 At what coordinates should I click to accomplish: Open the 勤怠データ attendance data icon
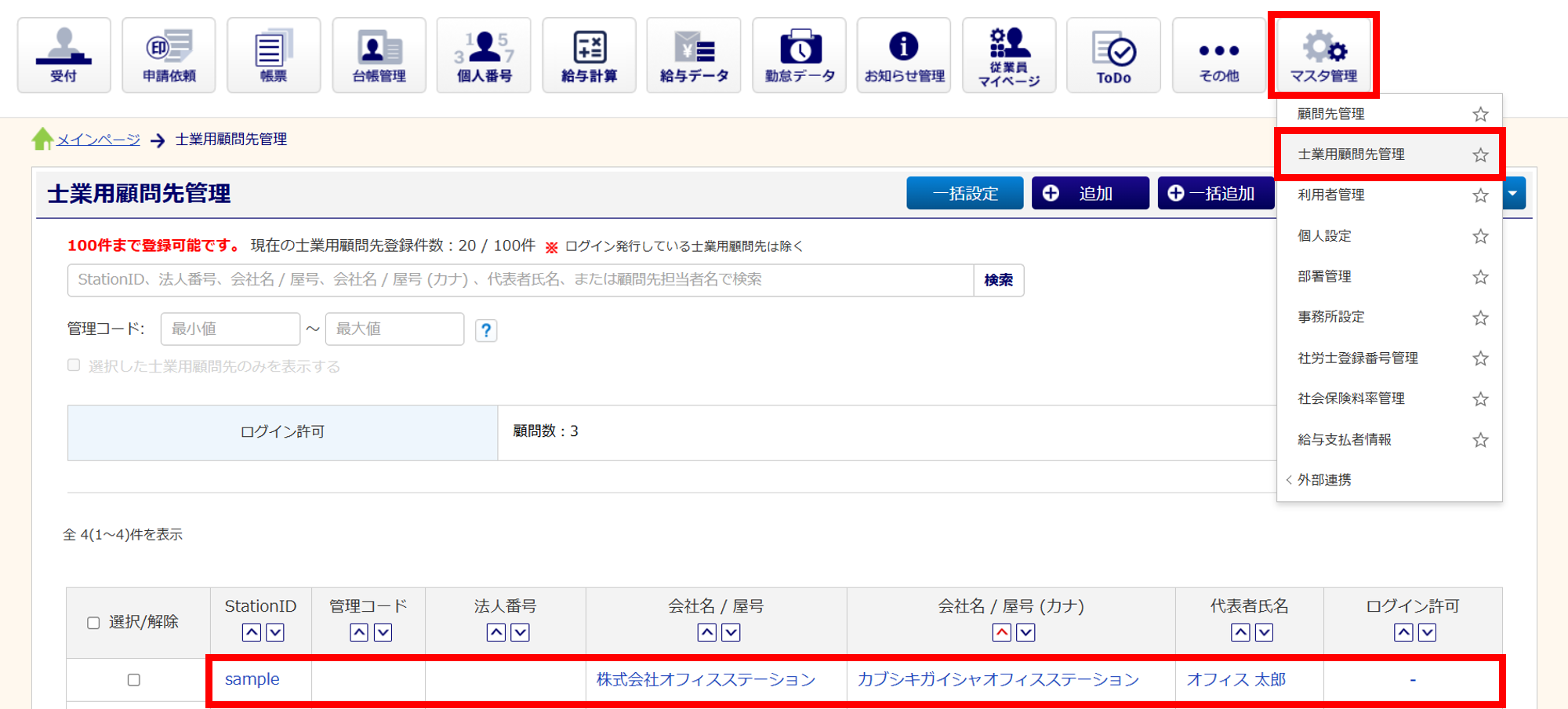799,55
